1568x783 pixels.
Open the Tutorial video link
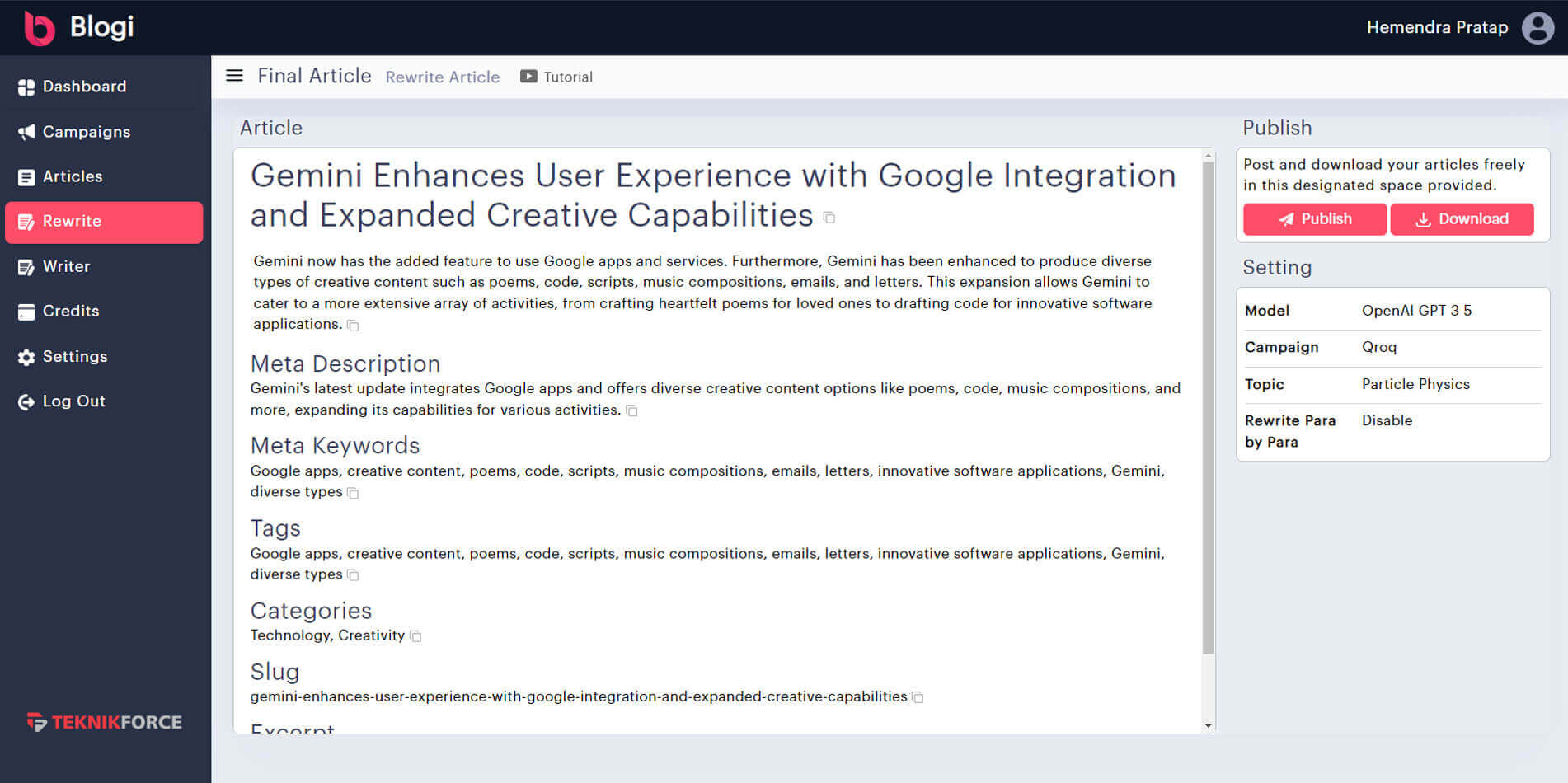[x=556, y=77]
